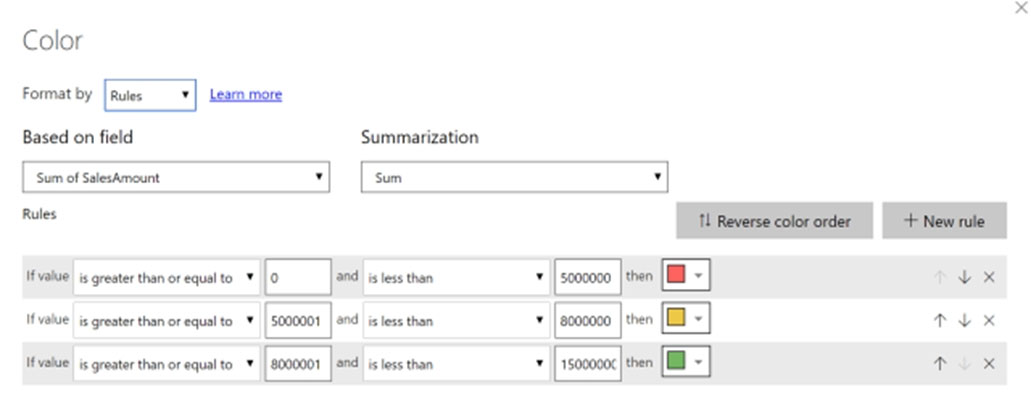Image resolution: width=1031 pixels, height=413 pixels.
Task: Move the first rule down with arrow
Action: coord(964,277)
